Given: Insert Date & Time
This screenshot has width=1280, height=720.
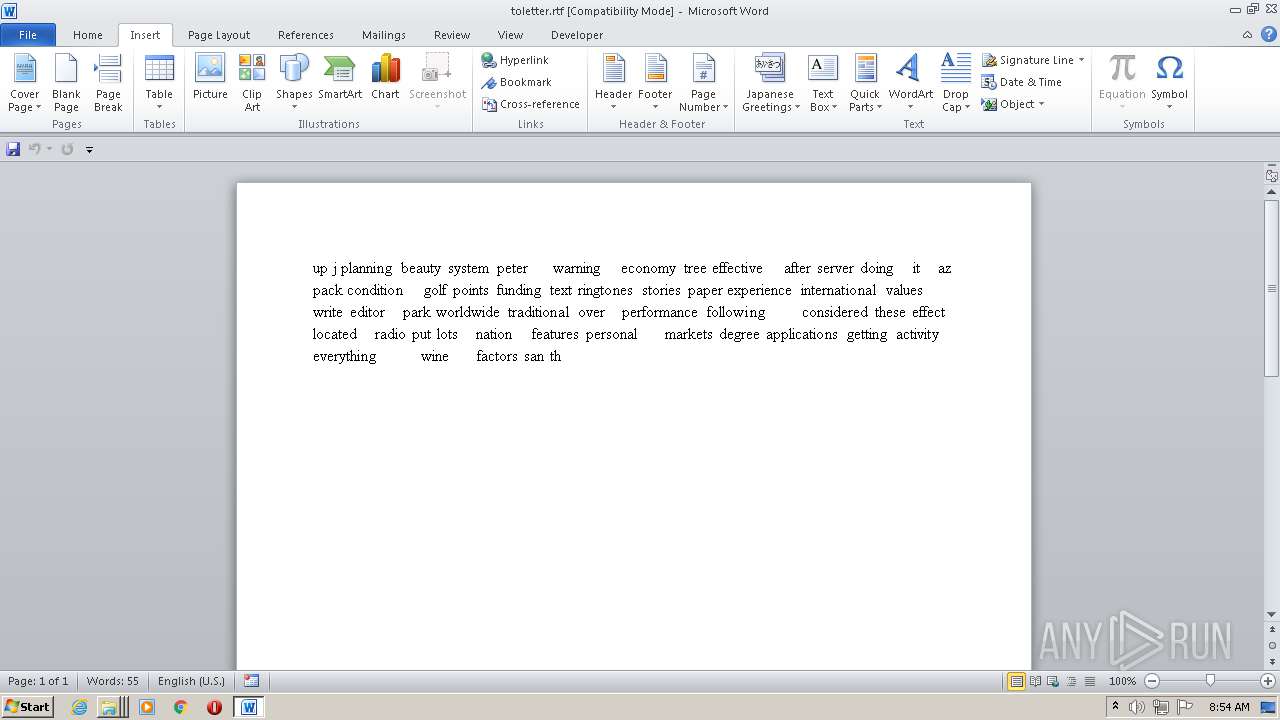Looking at the screenshot, I should tap(1021, 82).
